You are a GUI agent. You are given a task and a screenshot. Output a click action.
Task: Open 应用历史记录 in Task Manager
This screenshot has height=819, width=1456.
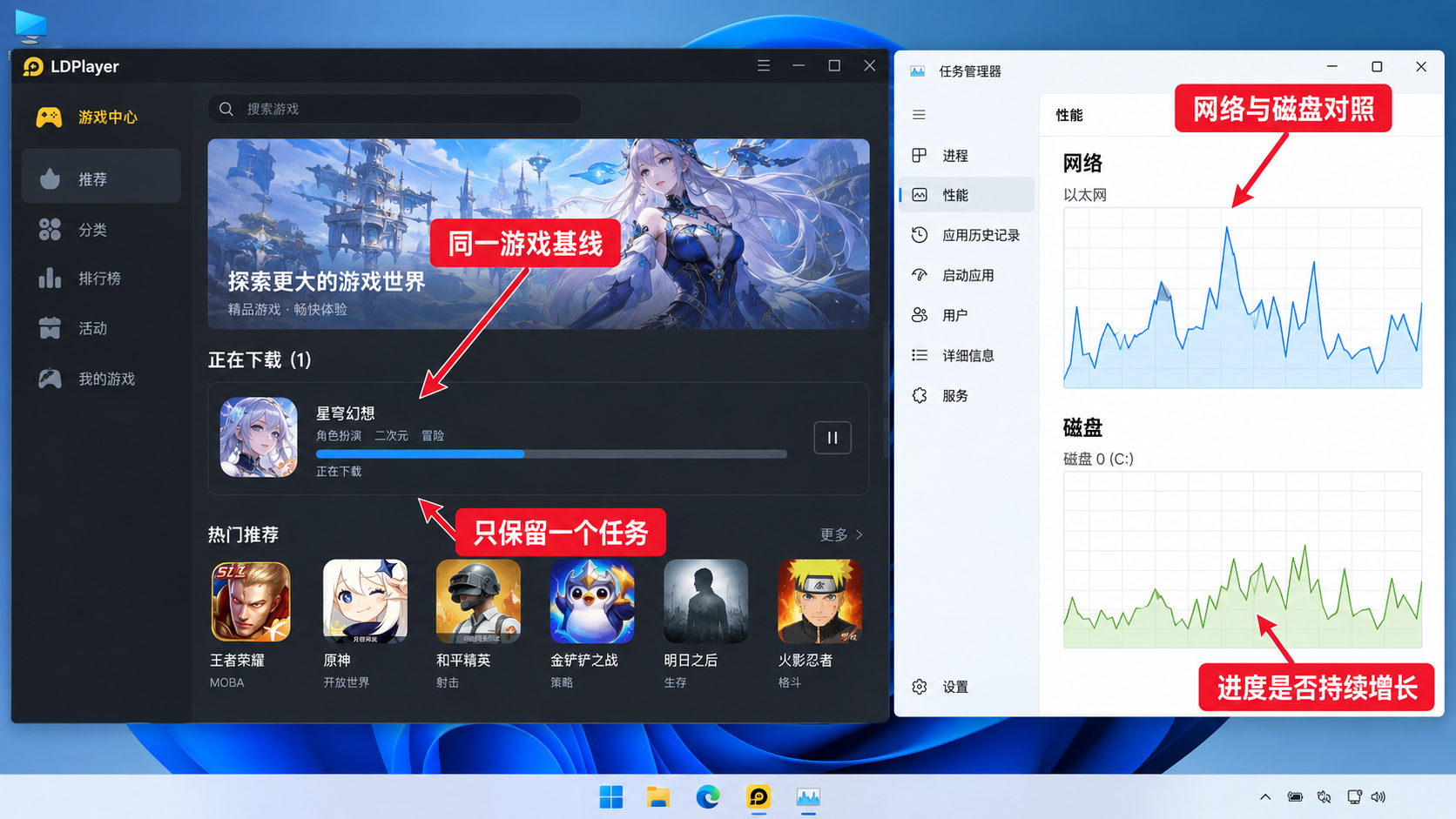pyautogui.click(x=967, y=235)
